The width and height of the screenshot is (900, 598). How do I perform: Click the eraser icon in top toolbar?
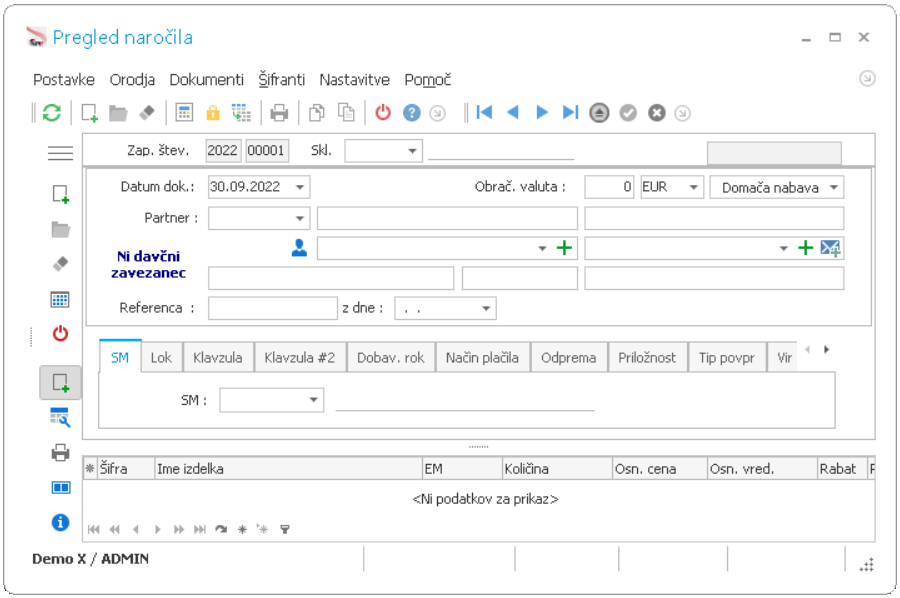click(147, 113)
